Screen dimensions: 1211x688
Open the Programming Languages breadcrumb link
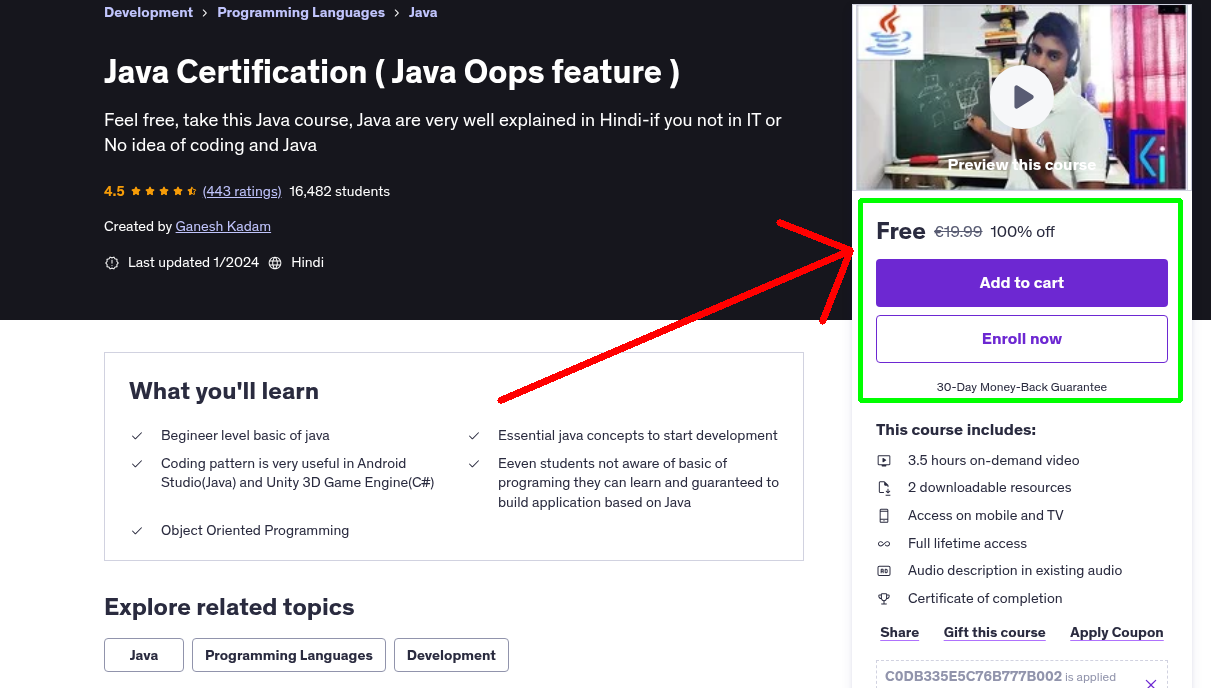pyautogui.click(x=301, y=13)
